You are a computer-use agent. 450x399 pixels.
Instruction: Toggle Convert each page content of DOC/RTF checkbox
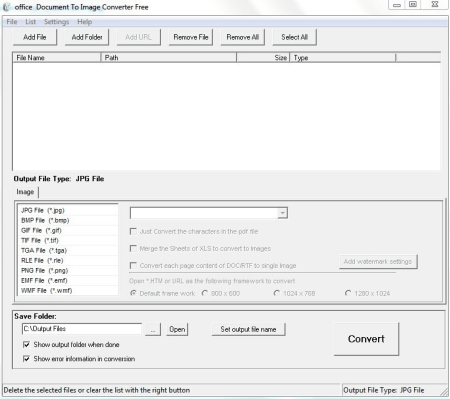(133, 265)
